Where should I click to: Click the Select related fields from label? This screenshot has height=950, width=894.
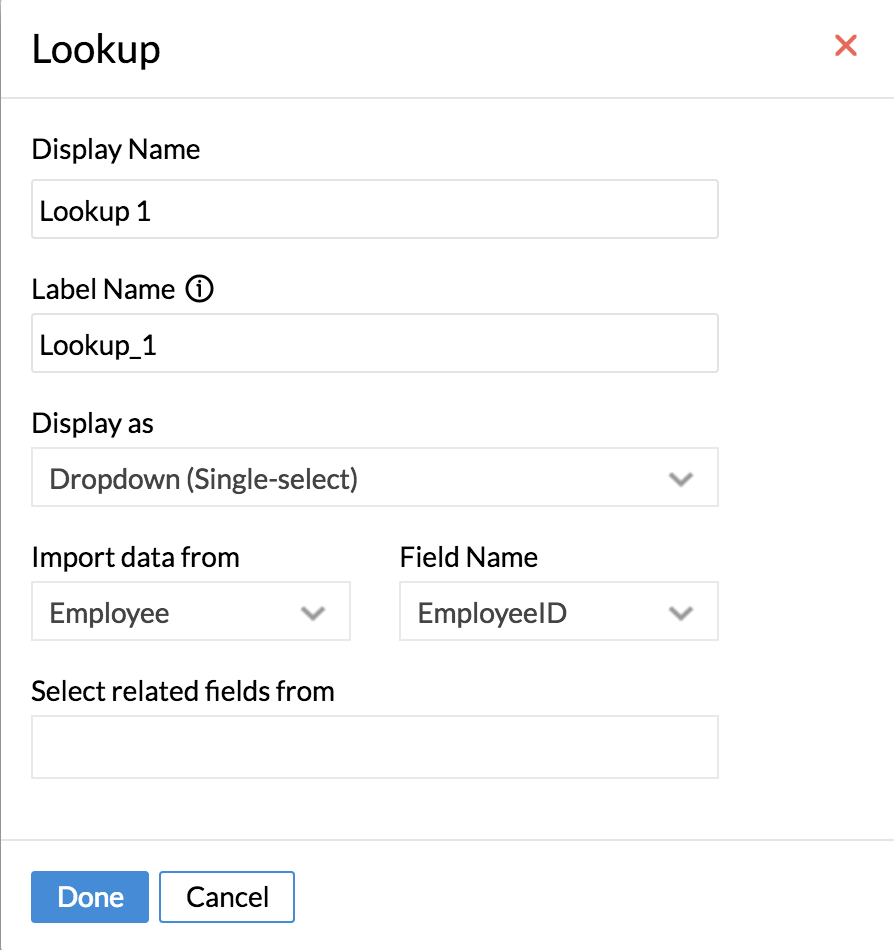183,691
